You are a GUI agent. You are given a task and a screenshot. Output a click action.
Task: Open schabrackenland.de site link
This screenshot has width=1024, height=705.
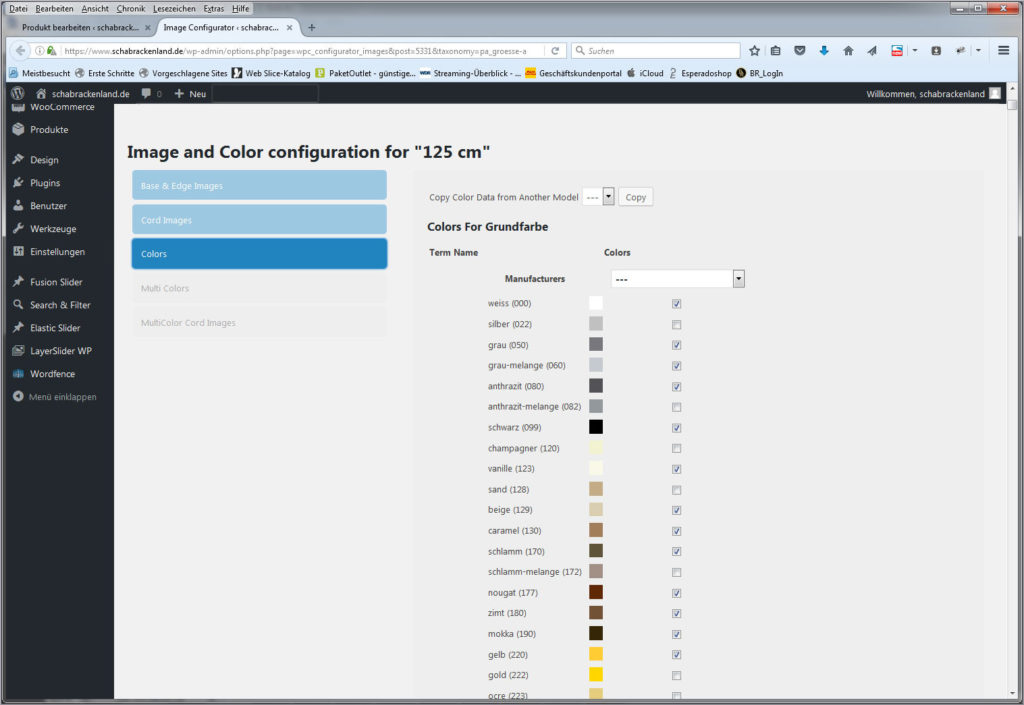(83, 93)
